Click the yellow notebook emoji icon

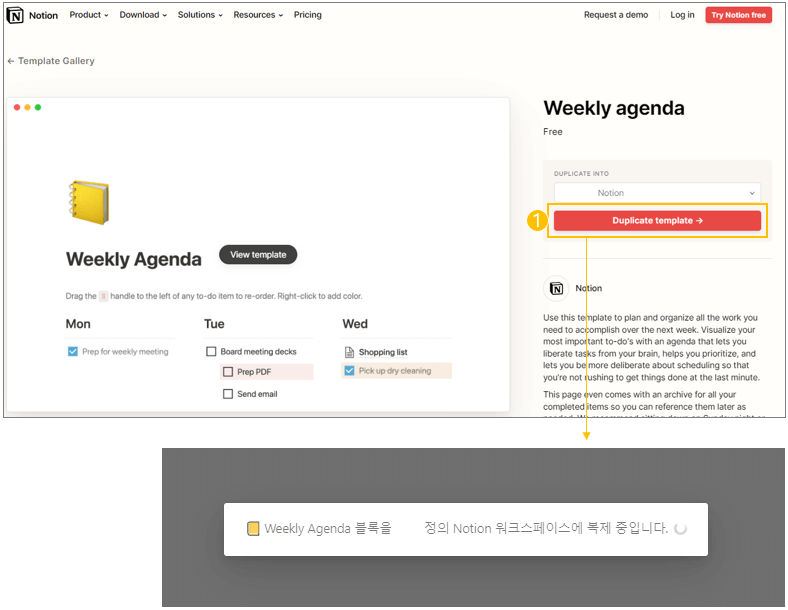click(89, 202)
